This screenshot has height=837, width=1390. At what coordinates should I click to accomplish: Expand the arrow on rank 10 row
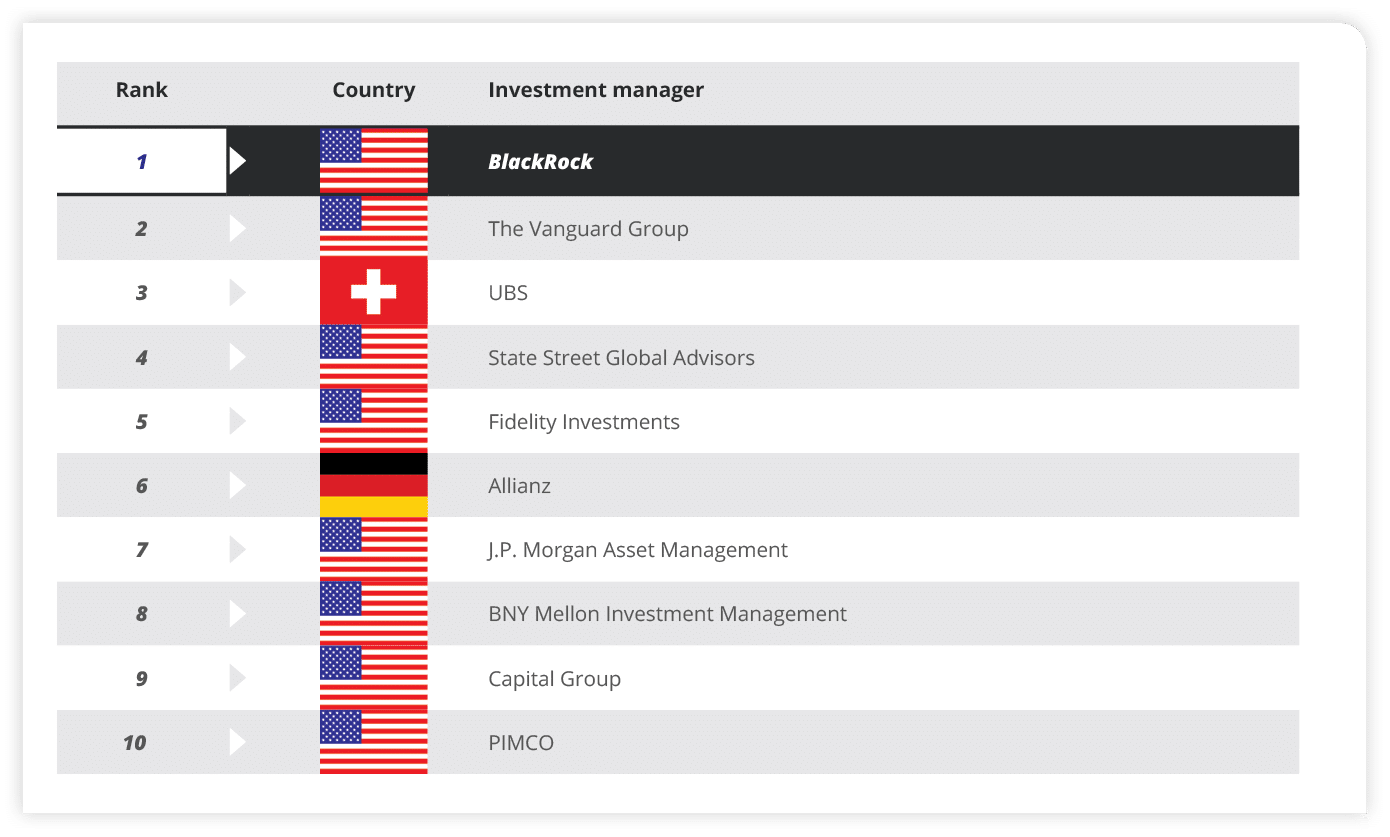pos(237,742)
